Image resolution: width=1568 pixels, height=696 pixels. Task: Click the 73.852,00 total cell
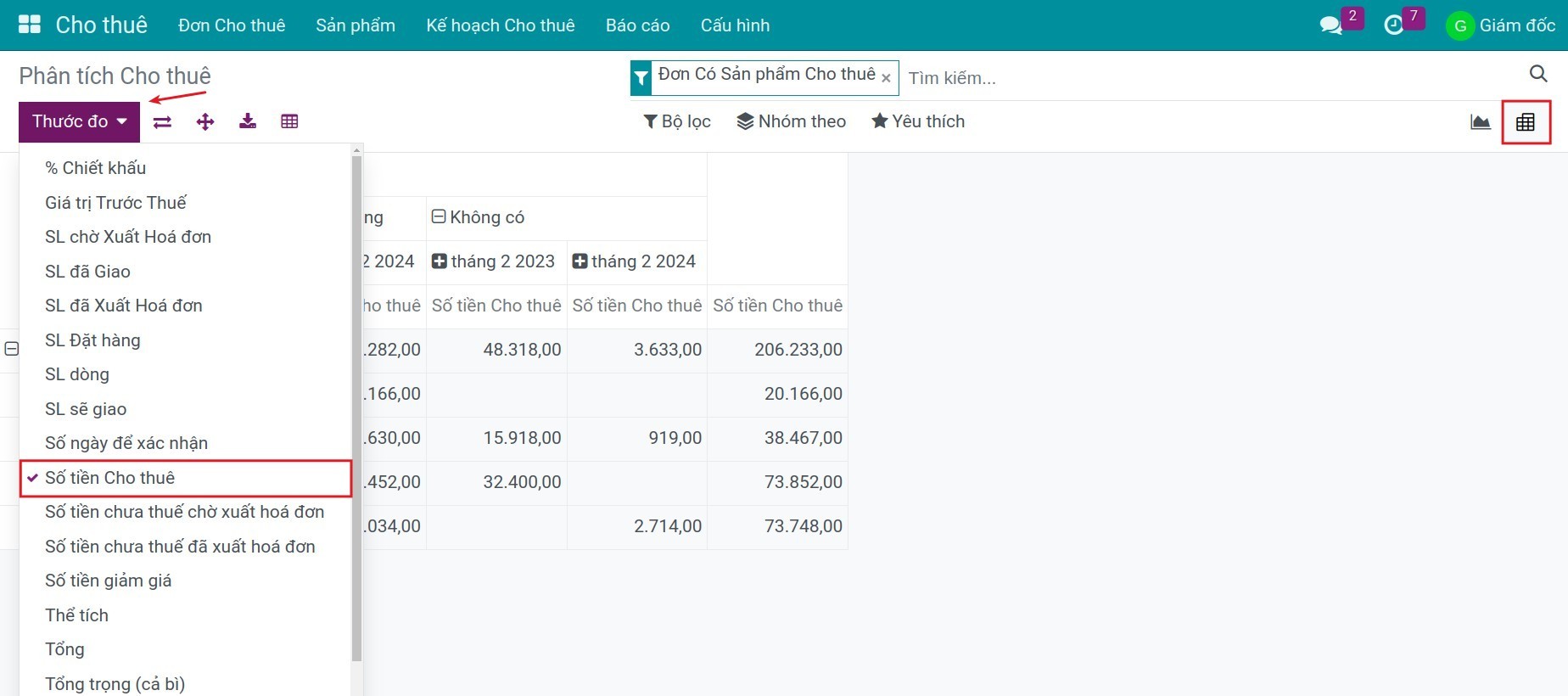click(777, 482)
